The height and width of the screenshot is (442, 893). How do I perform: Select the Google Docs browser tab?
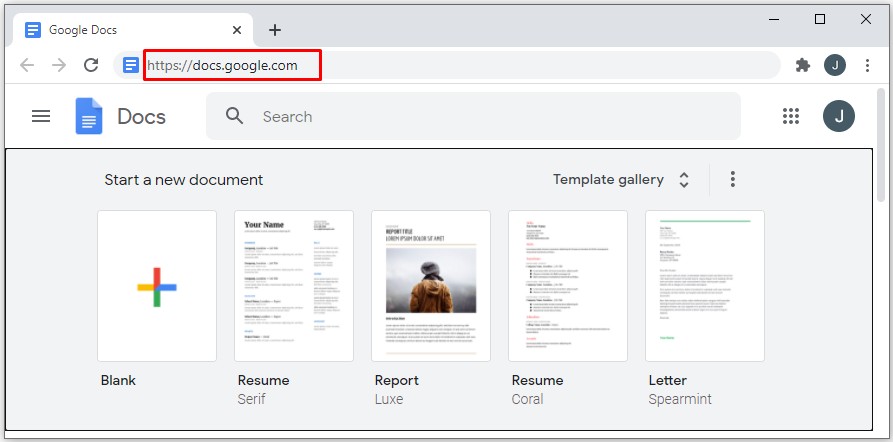tap(130, 29)
